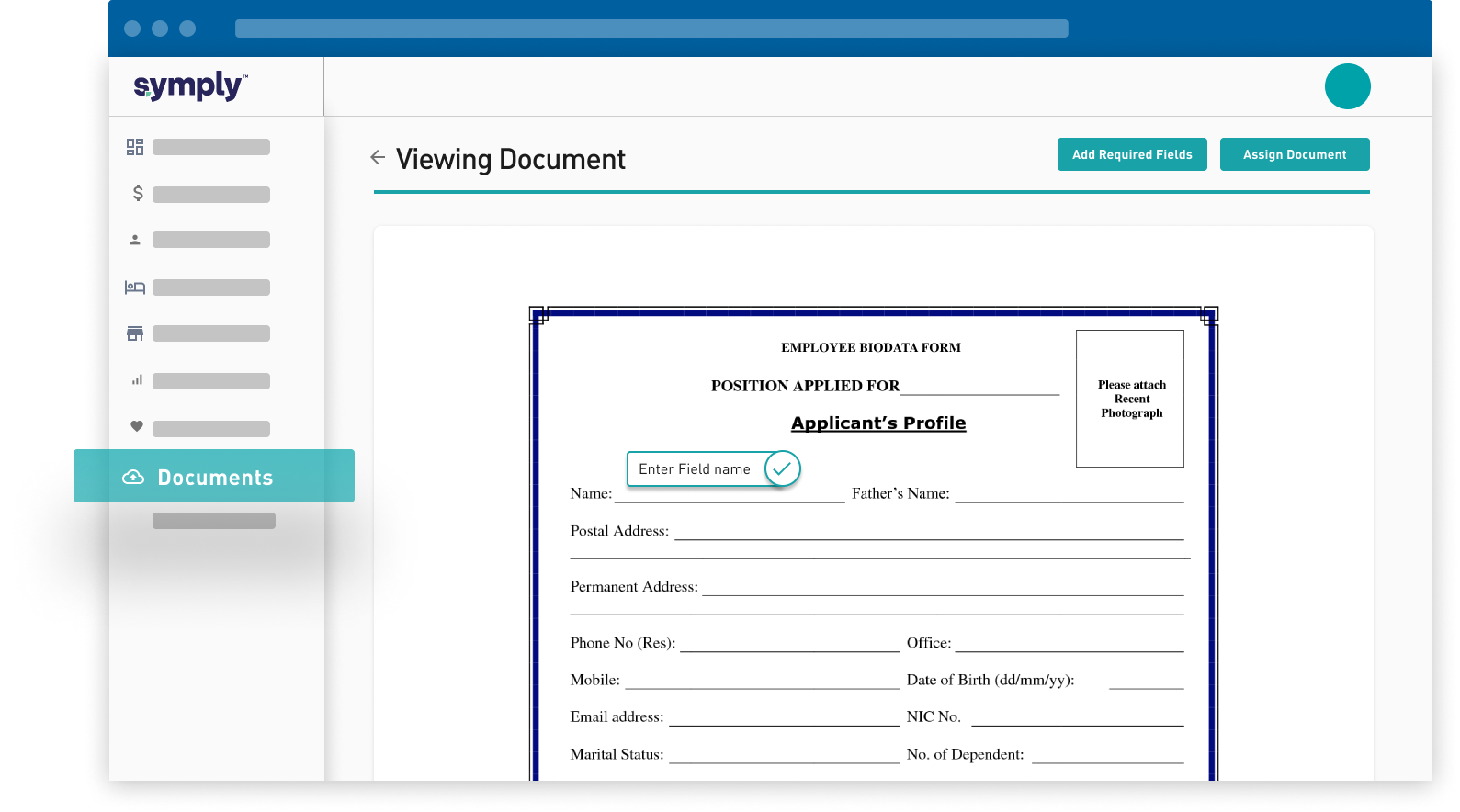The width and height of the screenshot is (1460, 812).
Task: Click the Mobile label in form
Action: tap(594, 680)
